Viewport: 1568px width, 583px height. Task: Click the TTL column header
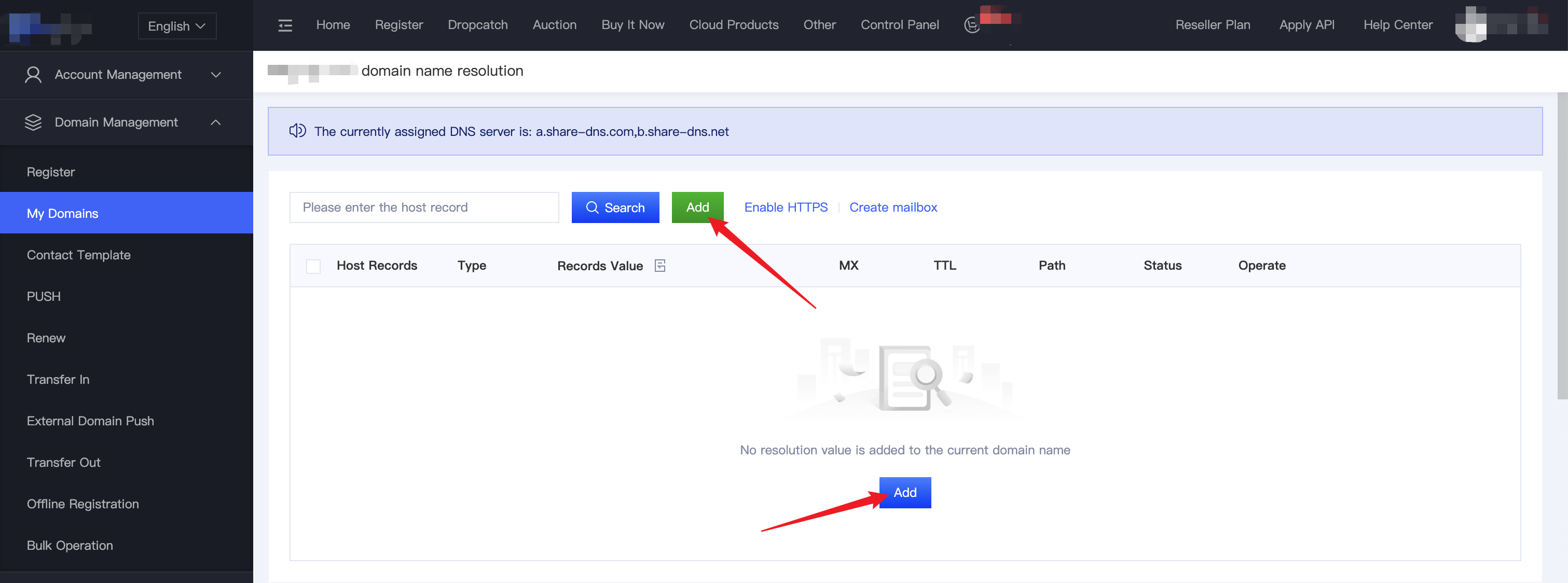click(x=945, y=266)
